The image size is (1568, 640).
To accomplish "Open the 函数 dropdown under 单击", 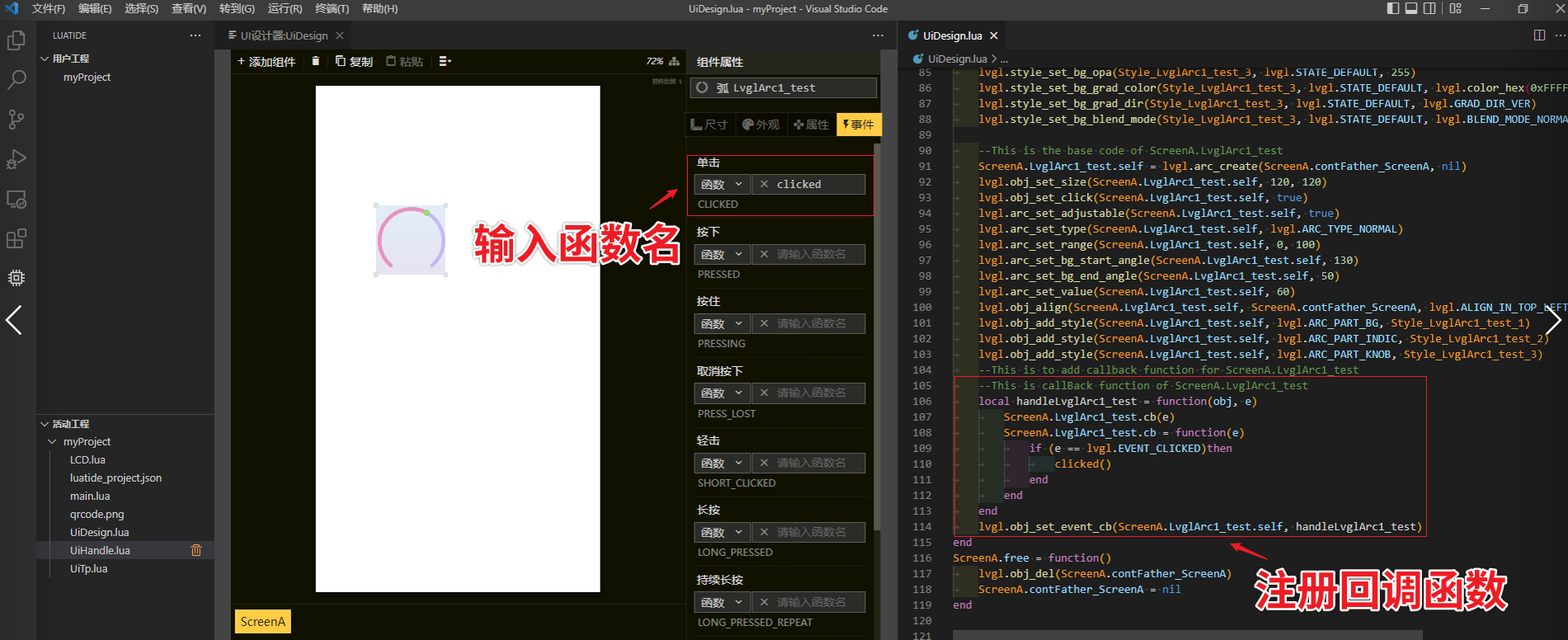I will point(722,184).
